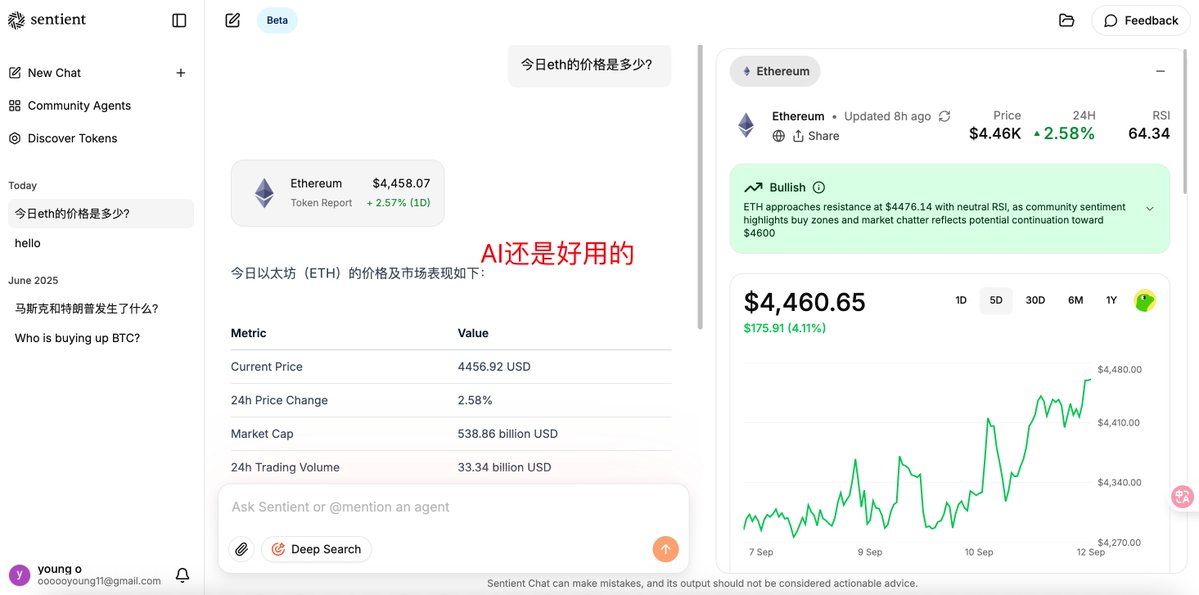Click the Sentient logo

[47, 20]
